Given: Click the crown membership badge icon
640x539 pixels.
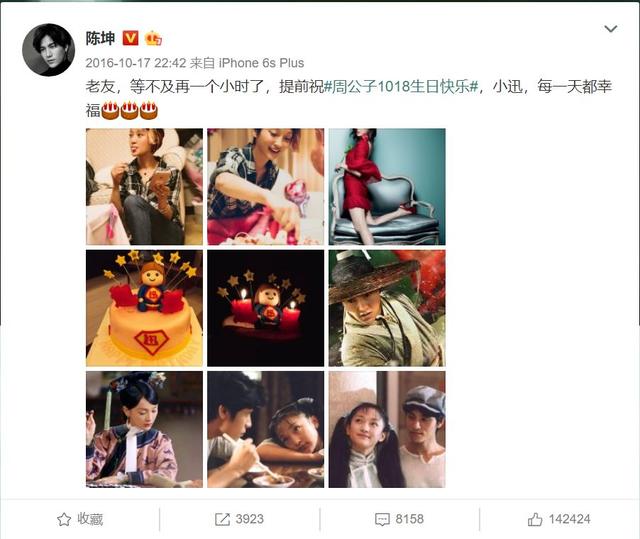Looking at the screenshot, I should [153, 38].
